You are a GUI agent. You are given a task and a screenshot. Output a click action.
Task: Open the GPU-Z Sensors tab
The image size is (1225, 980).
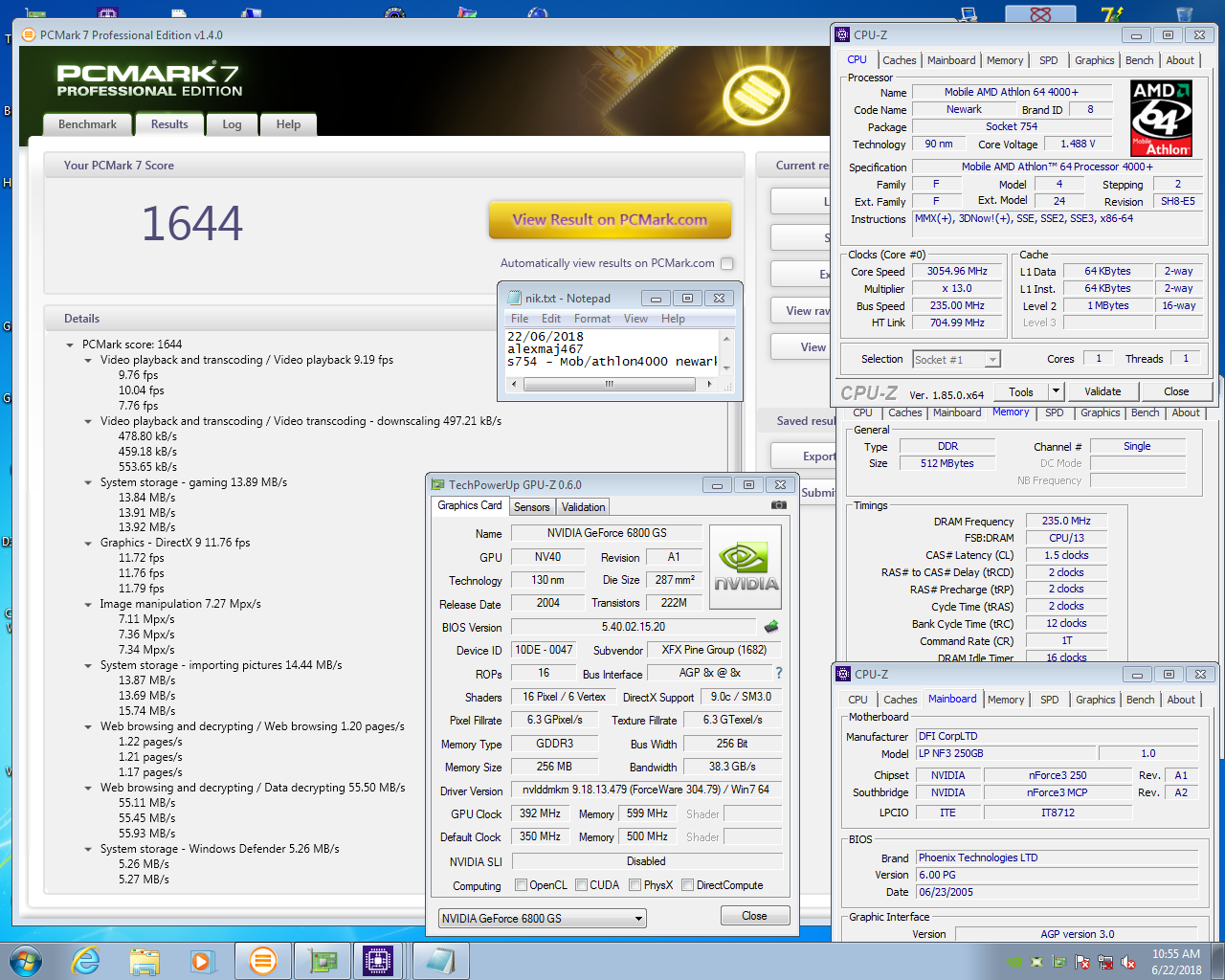531,507
